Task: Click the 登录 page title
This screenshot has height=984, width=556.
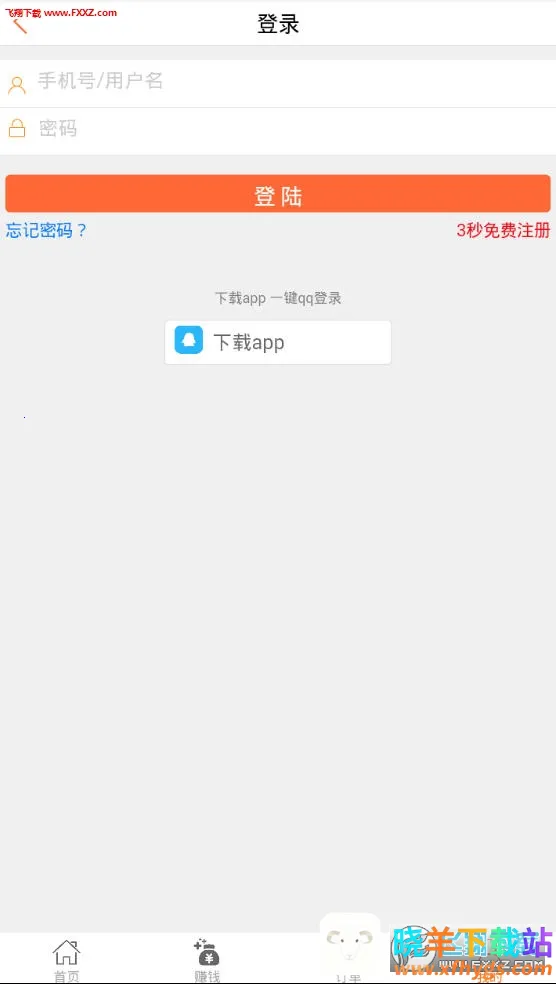Action: 278,24
